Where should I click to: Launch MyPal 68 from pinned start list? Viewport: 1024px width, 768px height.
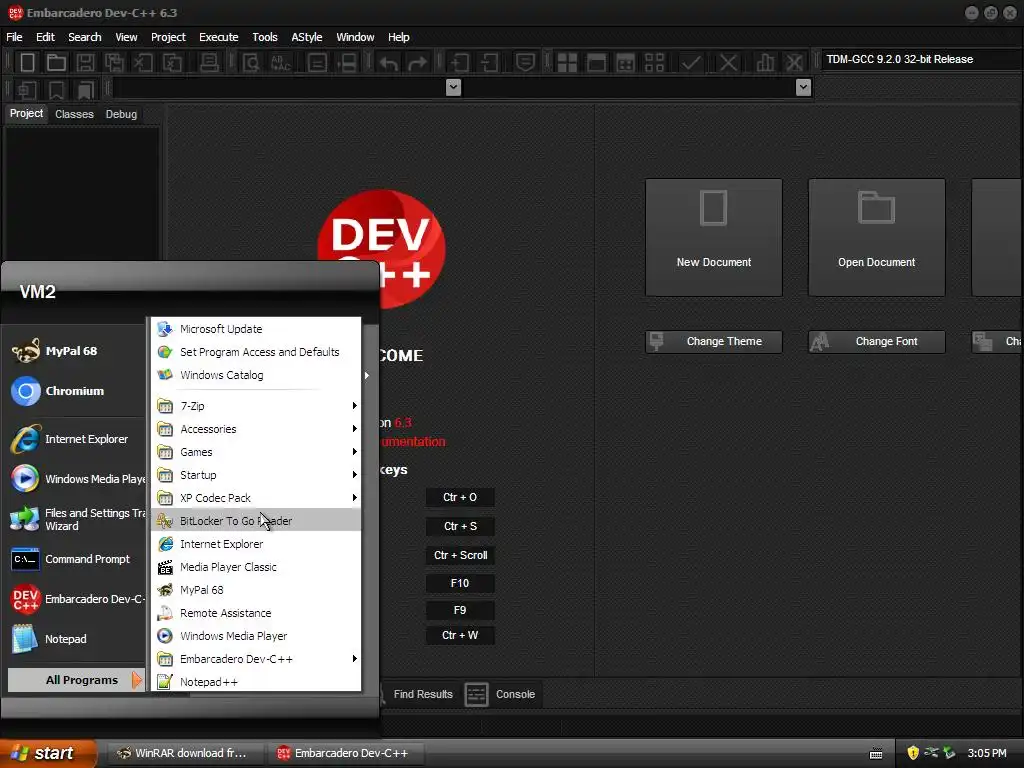[72, 351]
